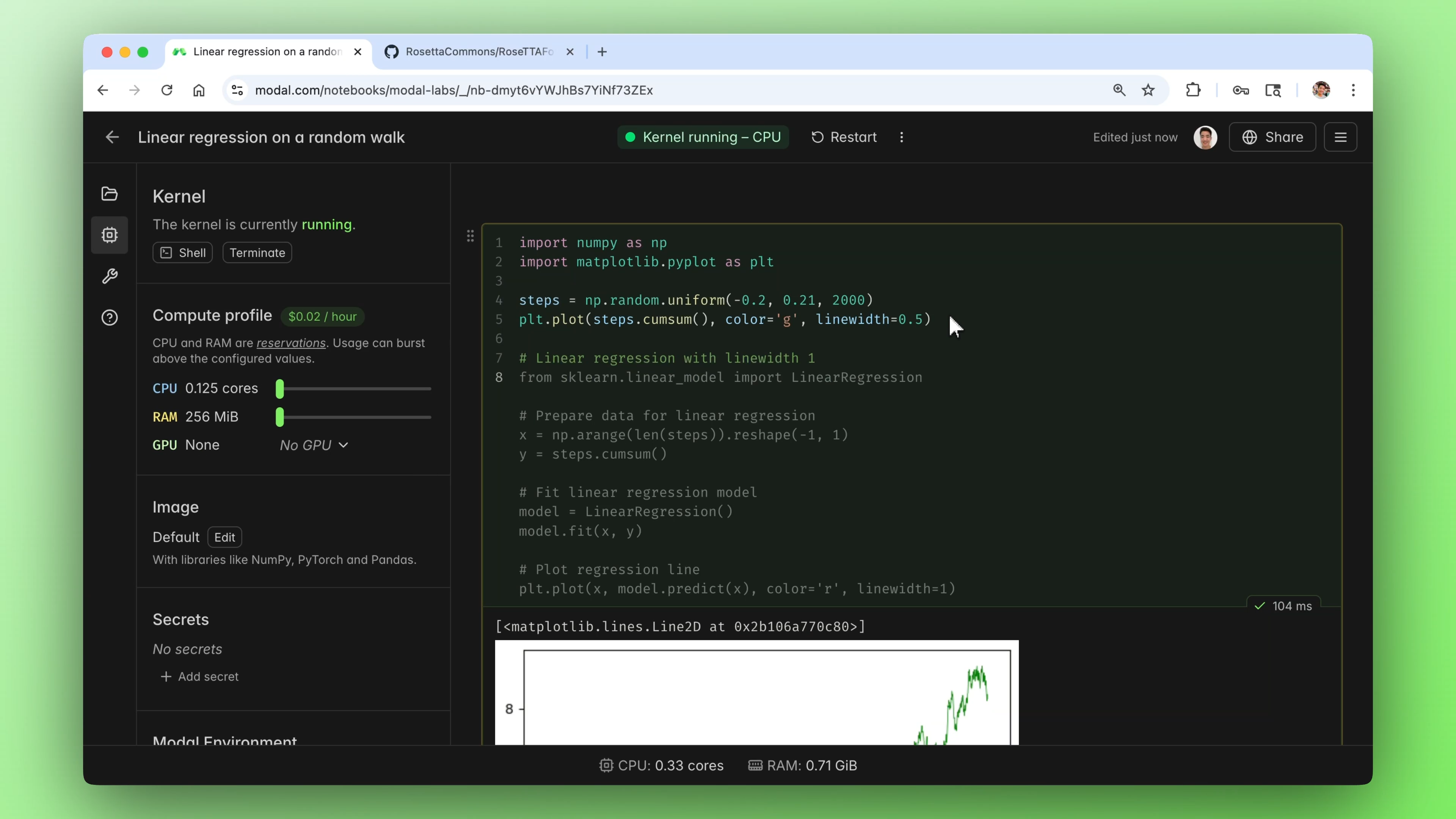The height and width of the screenshot is (819, 1456).
Task: Click the Restart kernel button
Action: click(x=844, y=137)
